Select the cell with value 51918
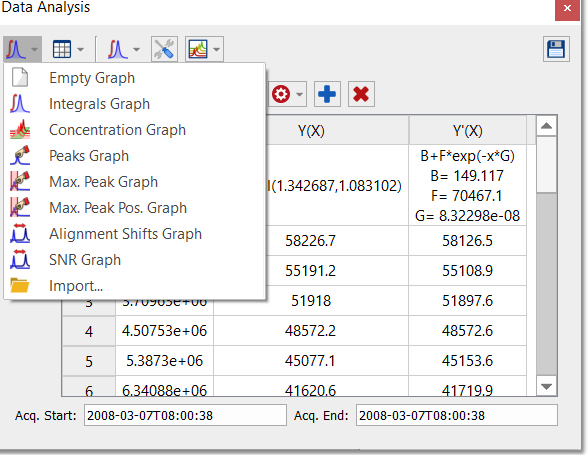Screen dimensions: 588x457 310,301
